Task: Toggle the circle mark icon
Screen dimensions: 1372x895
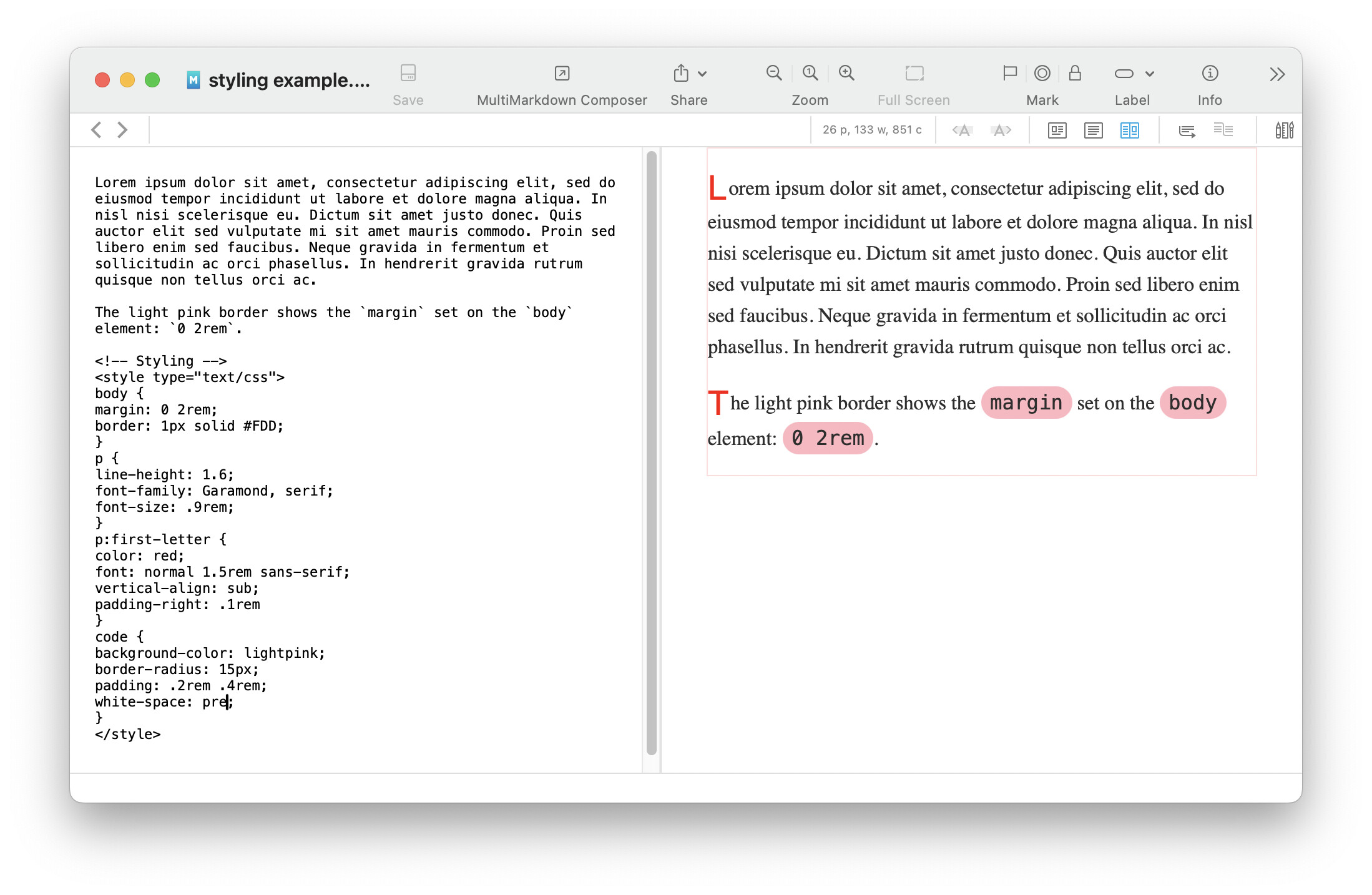Action: [x=1042, y=73]
